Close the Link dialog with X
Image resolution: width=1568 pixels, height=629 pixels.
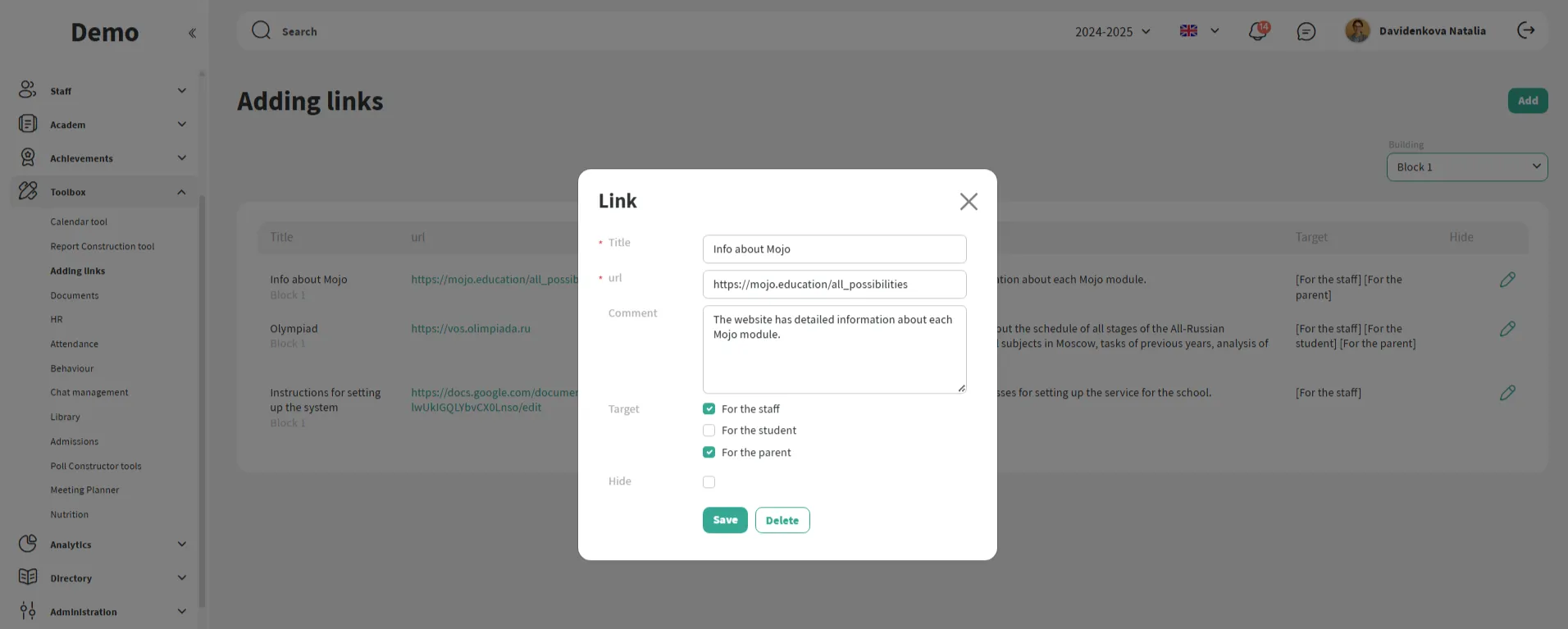point(969,202)
